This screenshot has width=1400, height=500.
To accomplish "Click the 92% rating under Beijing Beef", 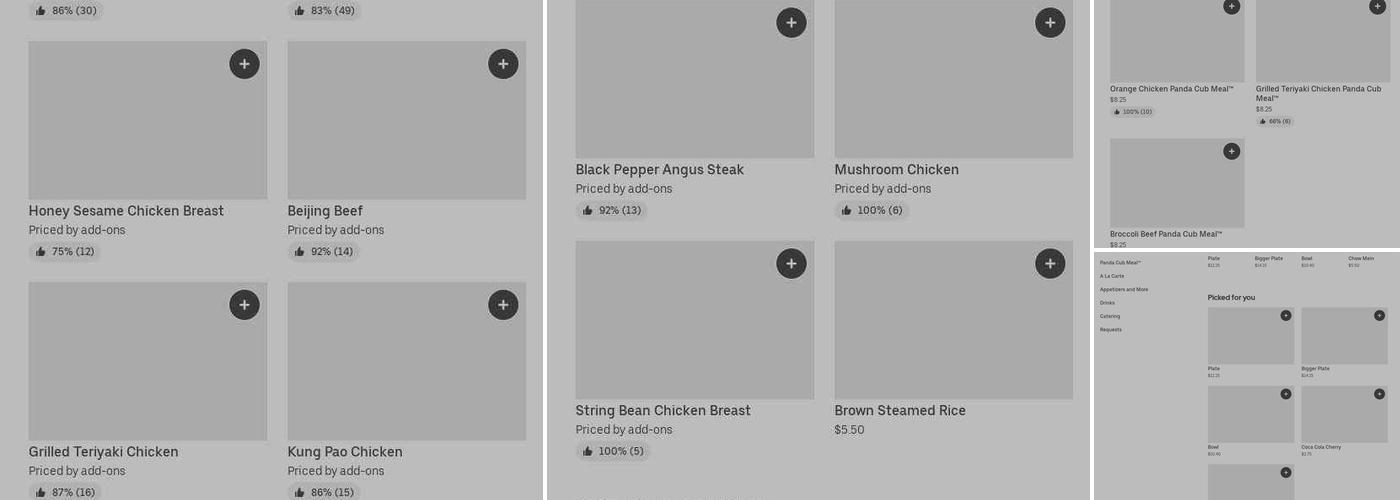I will pyautogui.click(x=323, y=252).
